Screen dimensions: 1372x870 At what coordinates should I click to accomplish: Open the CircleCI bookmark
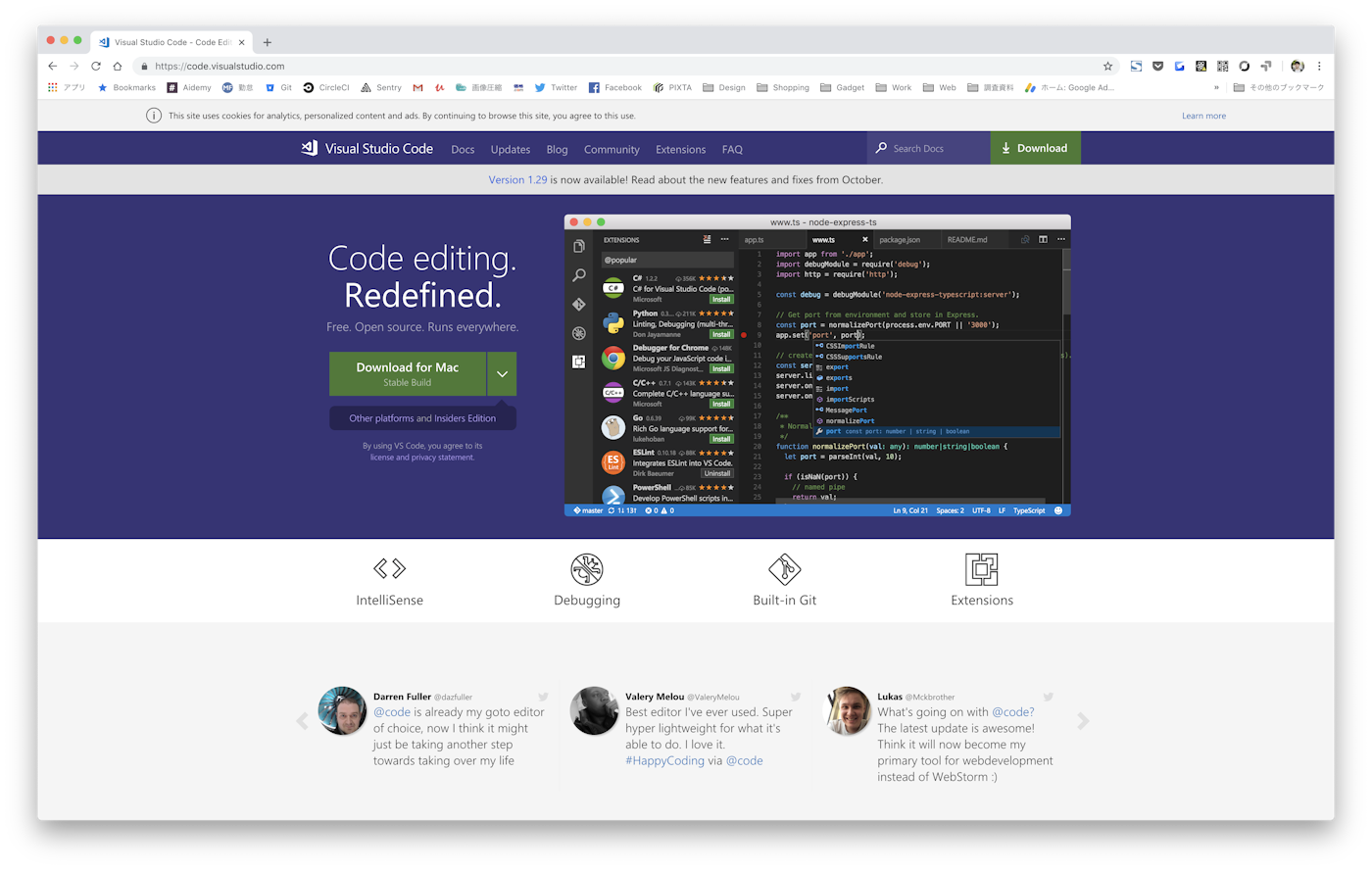click(326, 87)
